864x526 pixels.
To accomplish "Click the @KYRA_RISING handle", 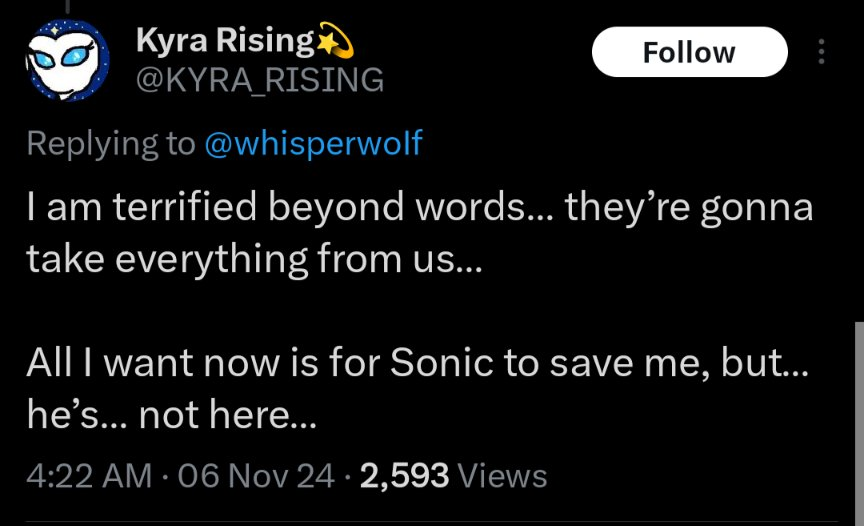I will coord(259,79).
